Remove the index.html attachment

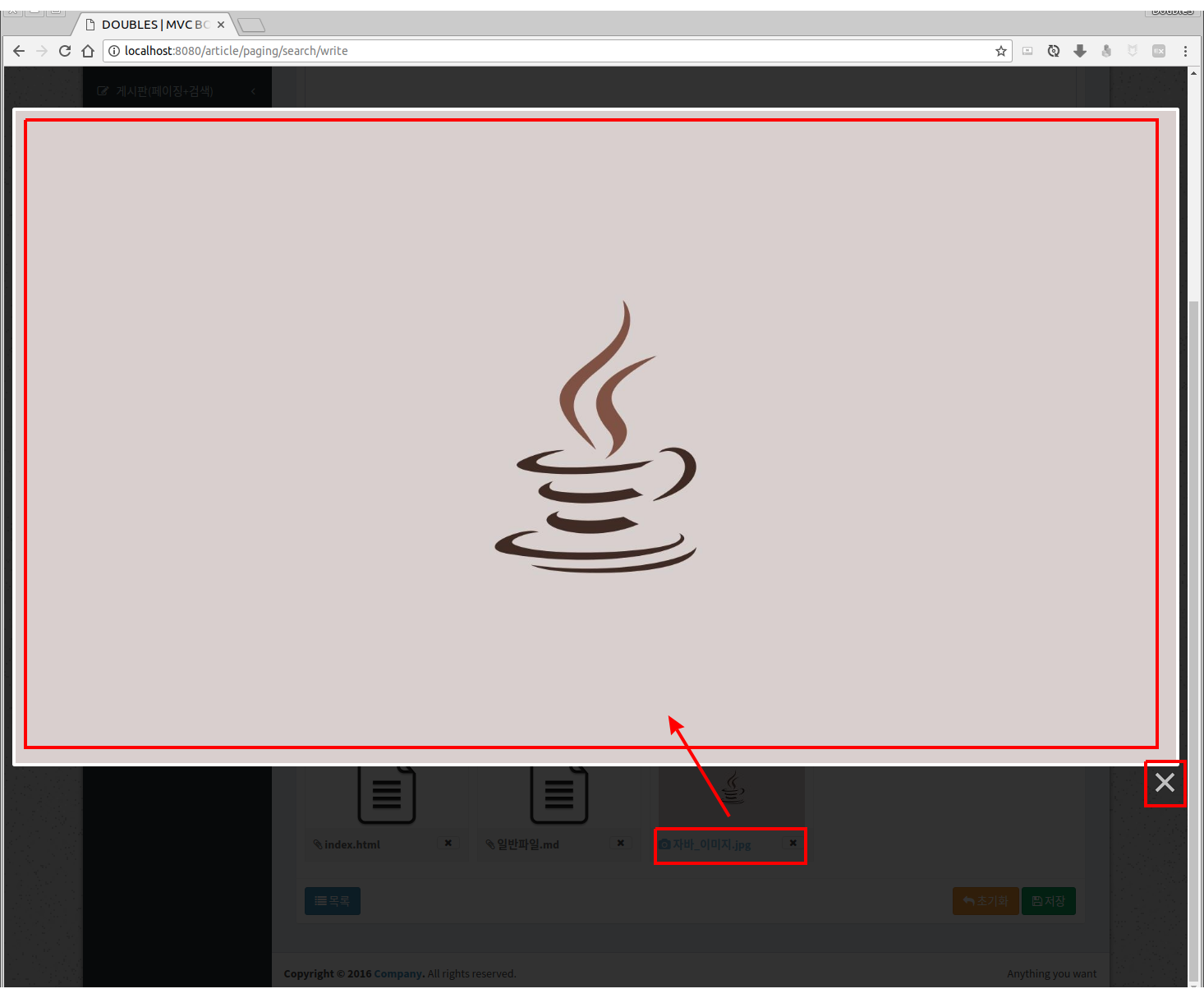pos(448,843)
